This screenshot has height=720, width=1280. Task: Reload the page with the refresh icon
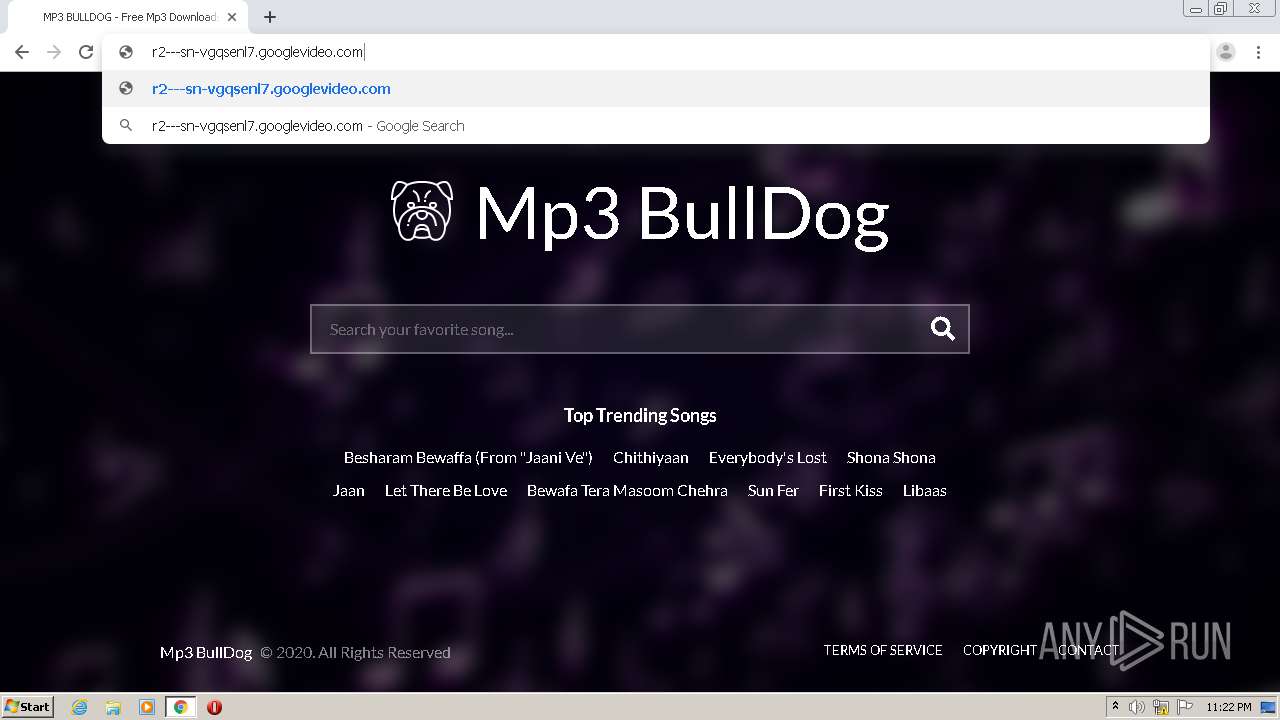[86, 52]
